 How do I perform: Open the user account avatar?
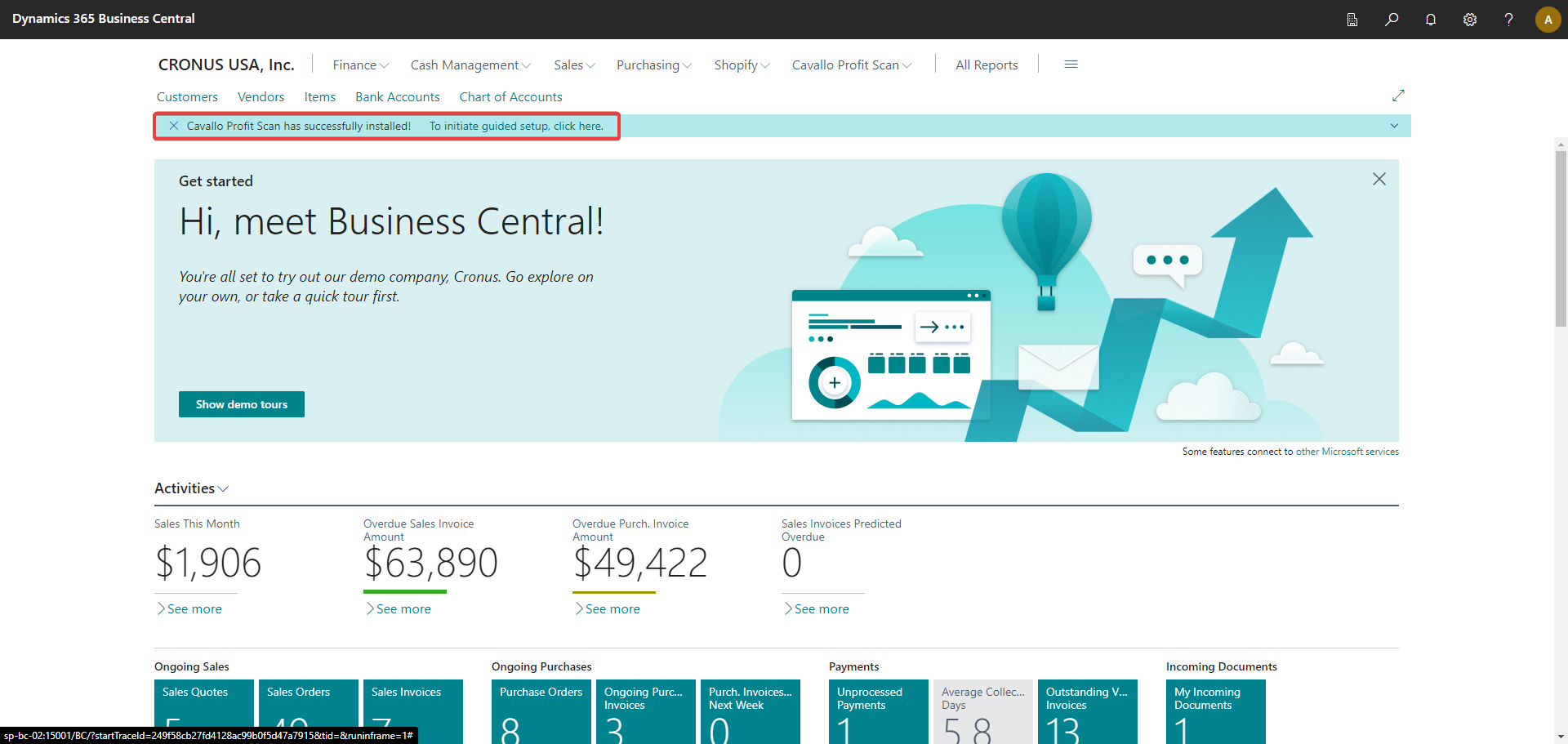point(1548,20)
